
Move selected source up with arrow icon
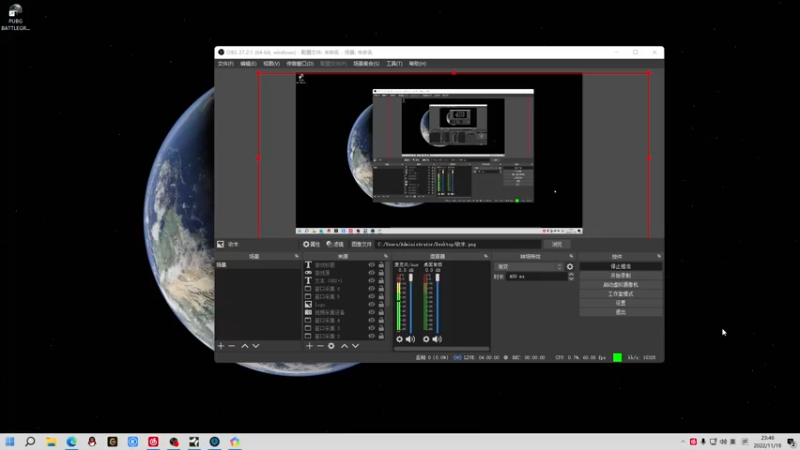[x=344, y=346]
